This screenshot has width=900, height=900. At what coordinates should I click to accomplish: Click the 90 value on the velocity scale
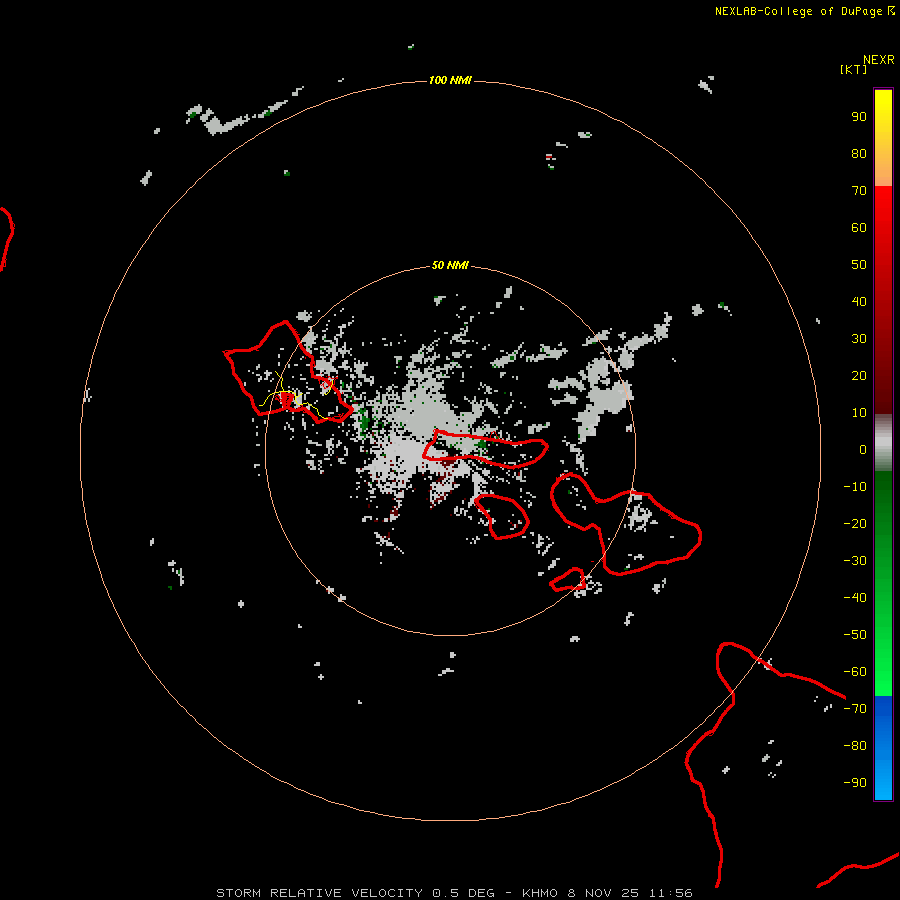point(859,117)
